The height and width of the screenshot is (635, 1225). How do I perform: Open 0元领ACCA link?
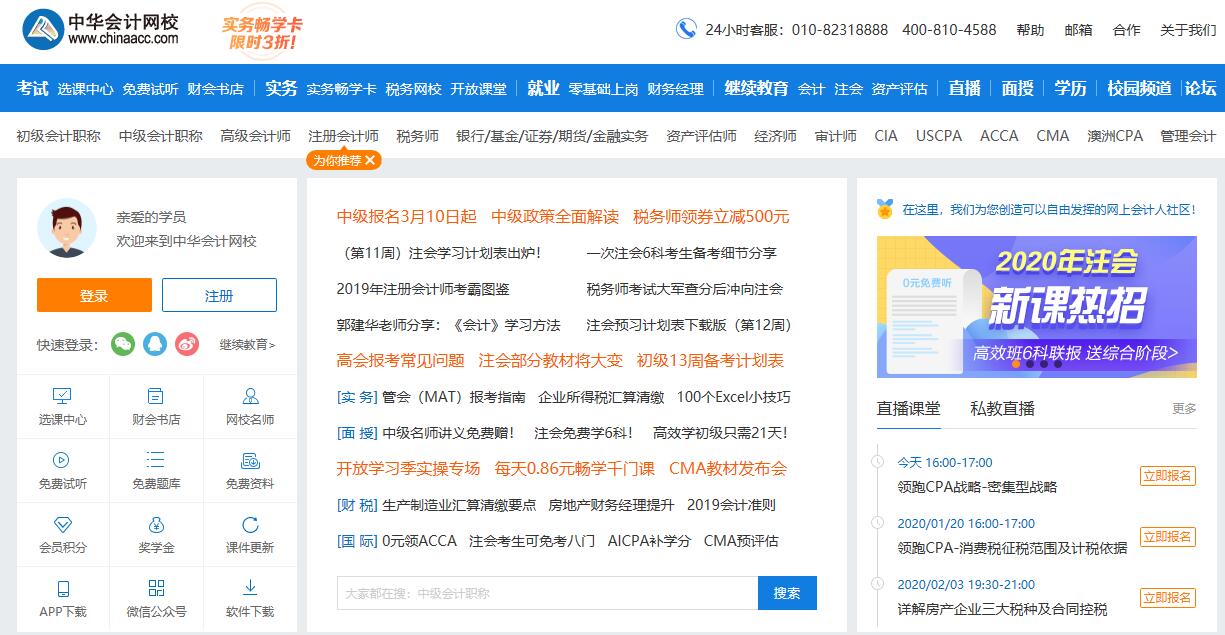coord(419,541)
